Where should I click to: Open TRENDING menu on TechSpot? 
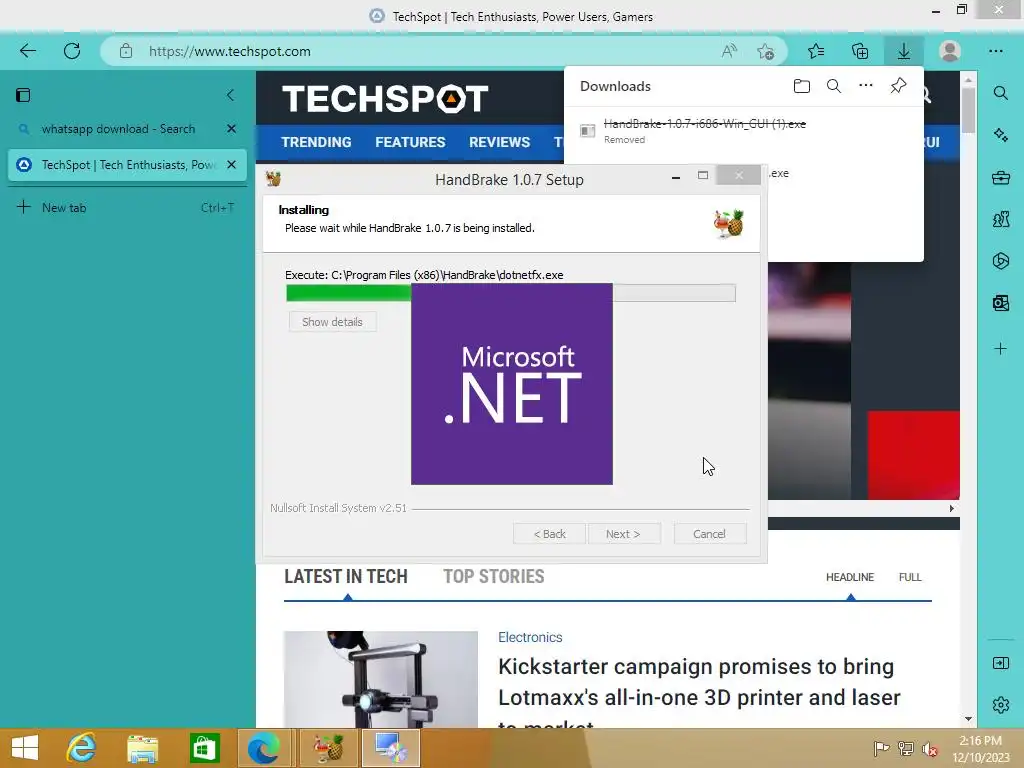point(316,142)
